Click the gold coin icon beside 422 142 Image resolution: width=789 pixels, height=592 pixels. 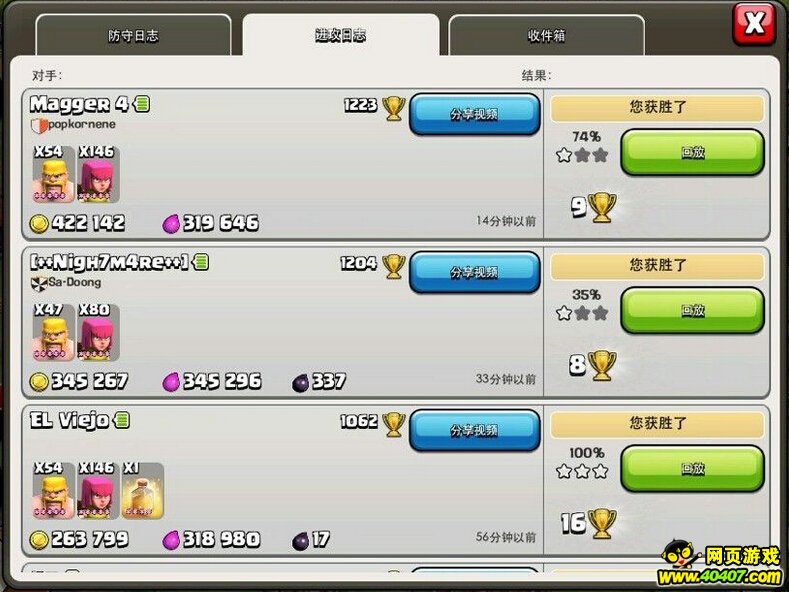(x=39, y=224)
